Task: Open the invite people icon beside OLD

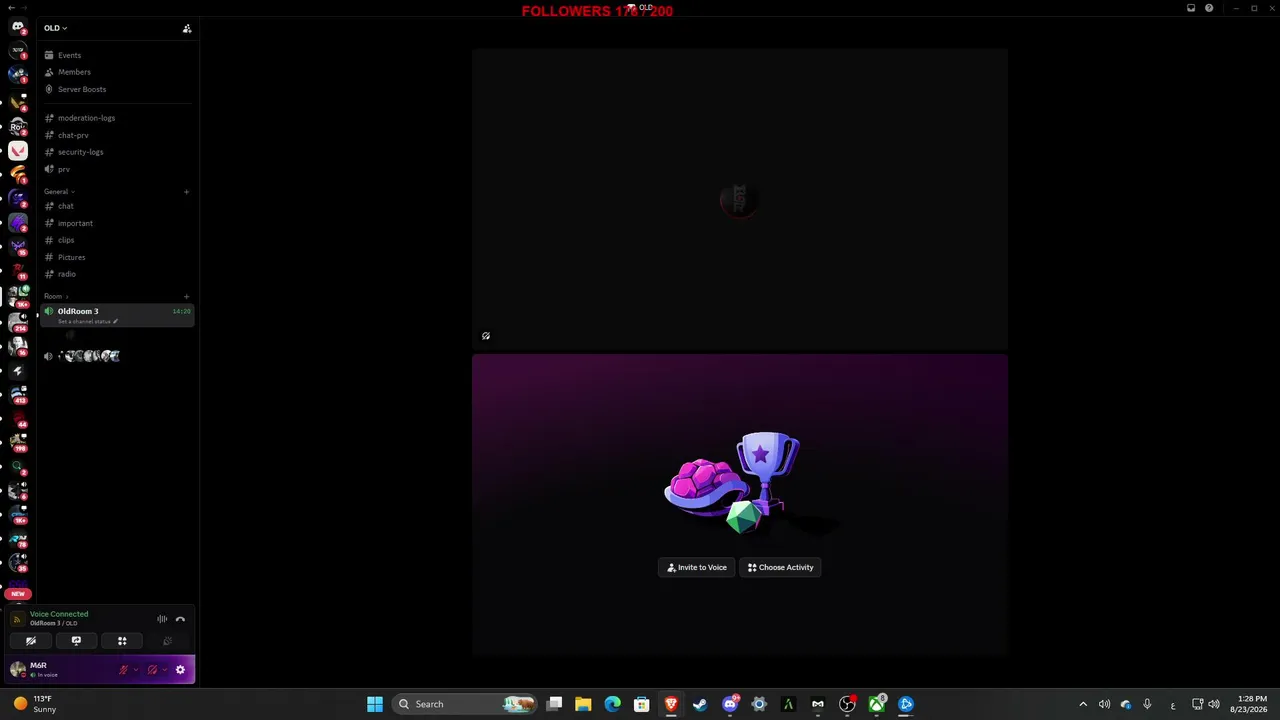Action: pyautogui.click(x=187, y=28)
